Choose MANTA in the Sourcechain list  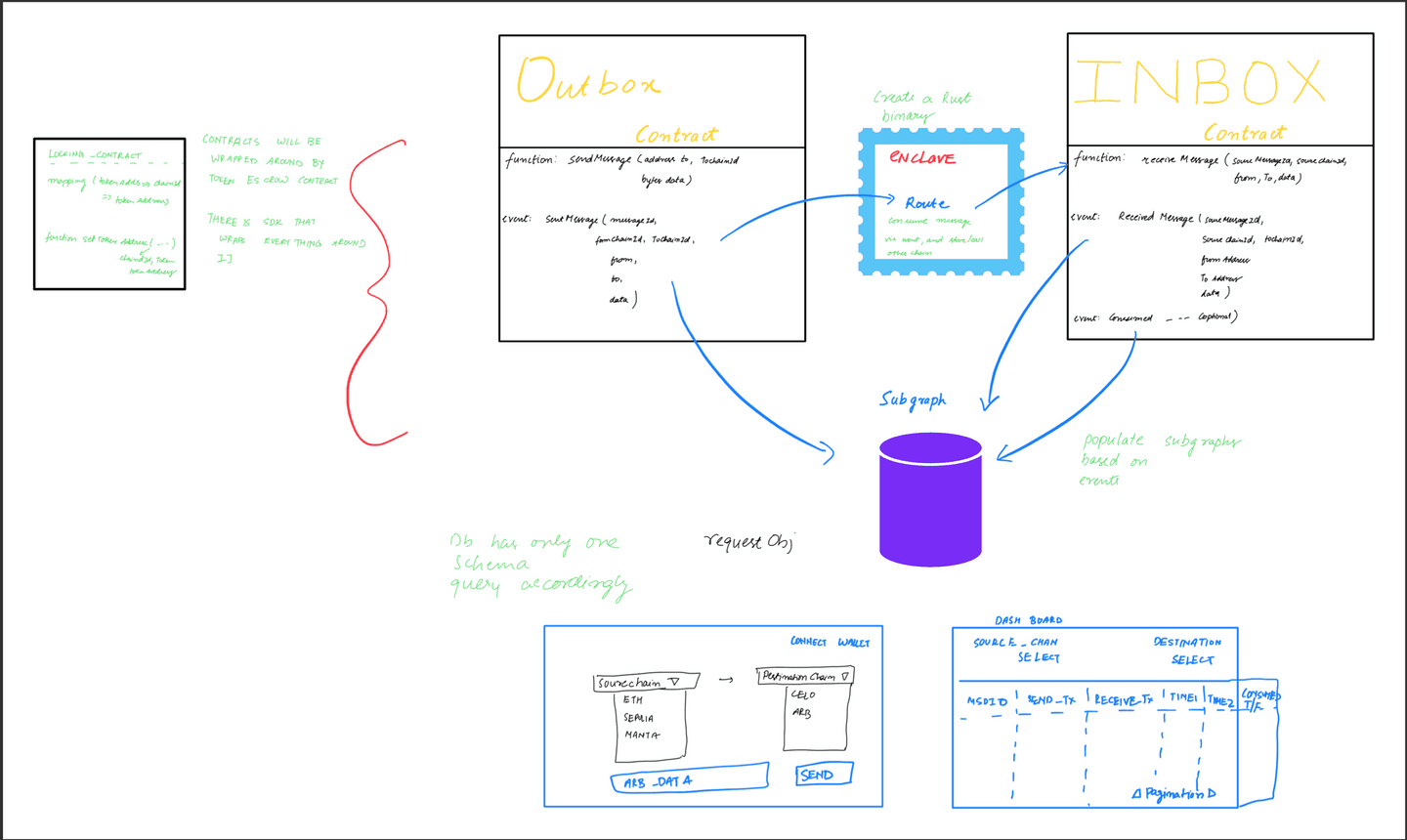(x=642, y=735)
